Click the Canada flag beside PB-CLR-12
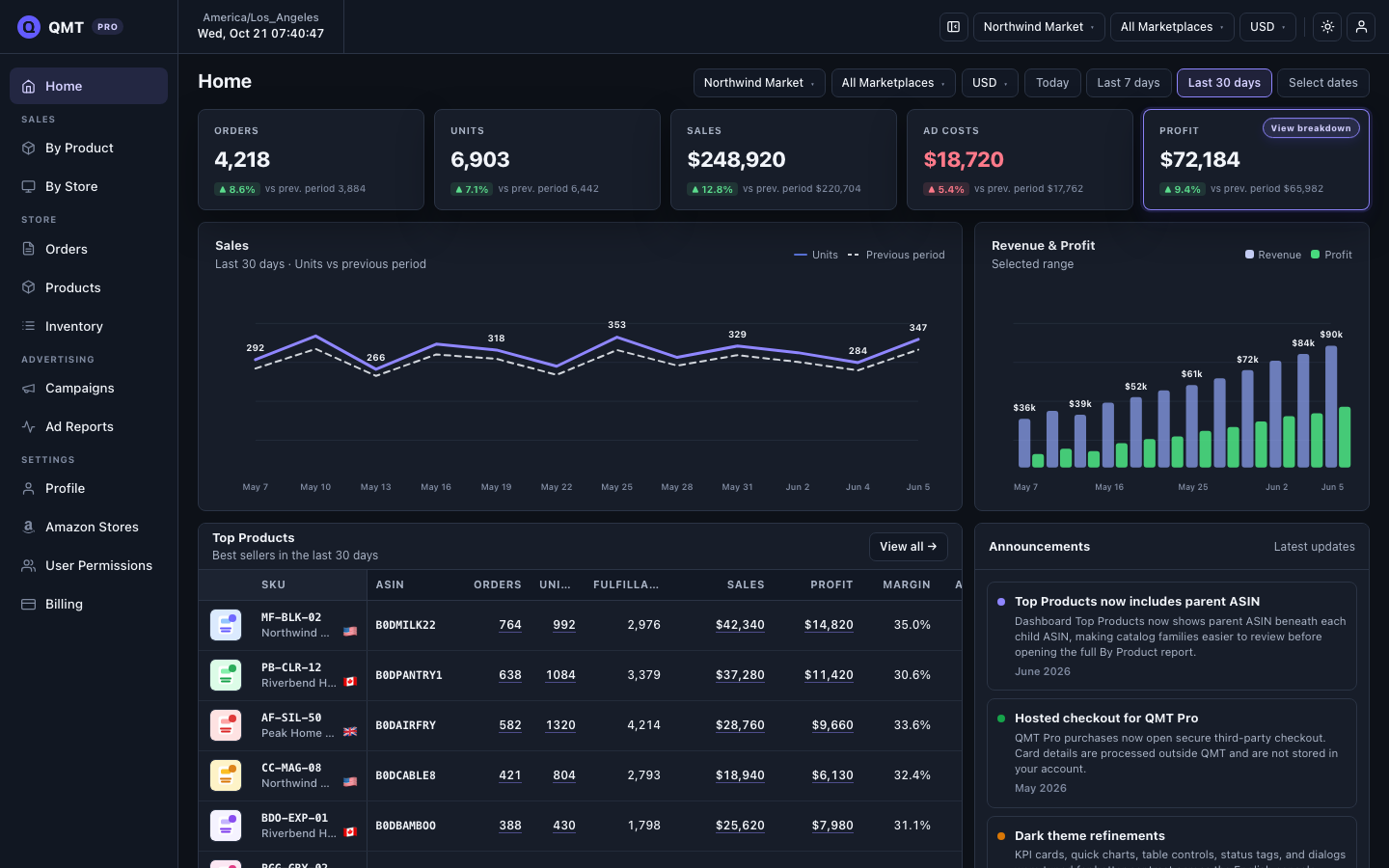This screenshot has height=868, width=1389. click(350, 682)
